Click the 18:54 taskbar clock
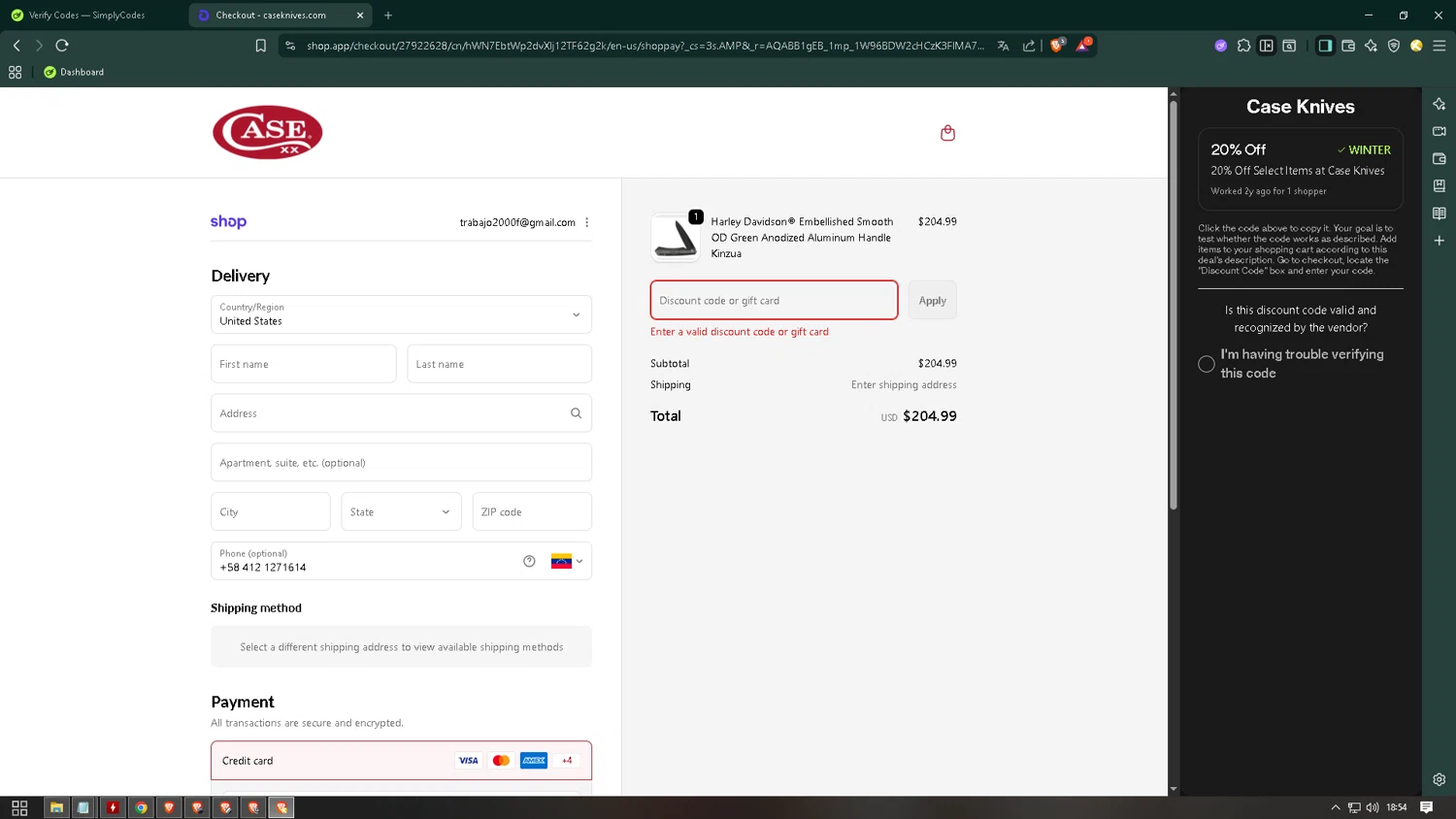 click(x=1397, y=807)
